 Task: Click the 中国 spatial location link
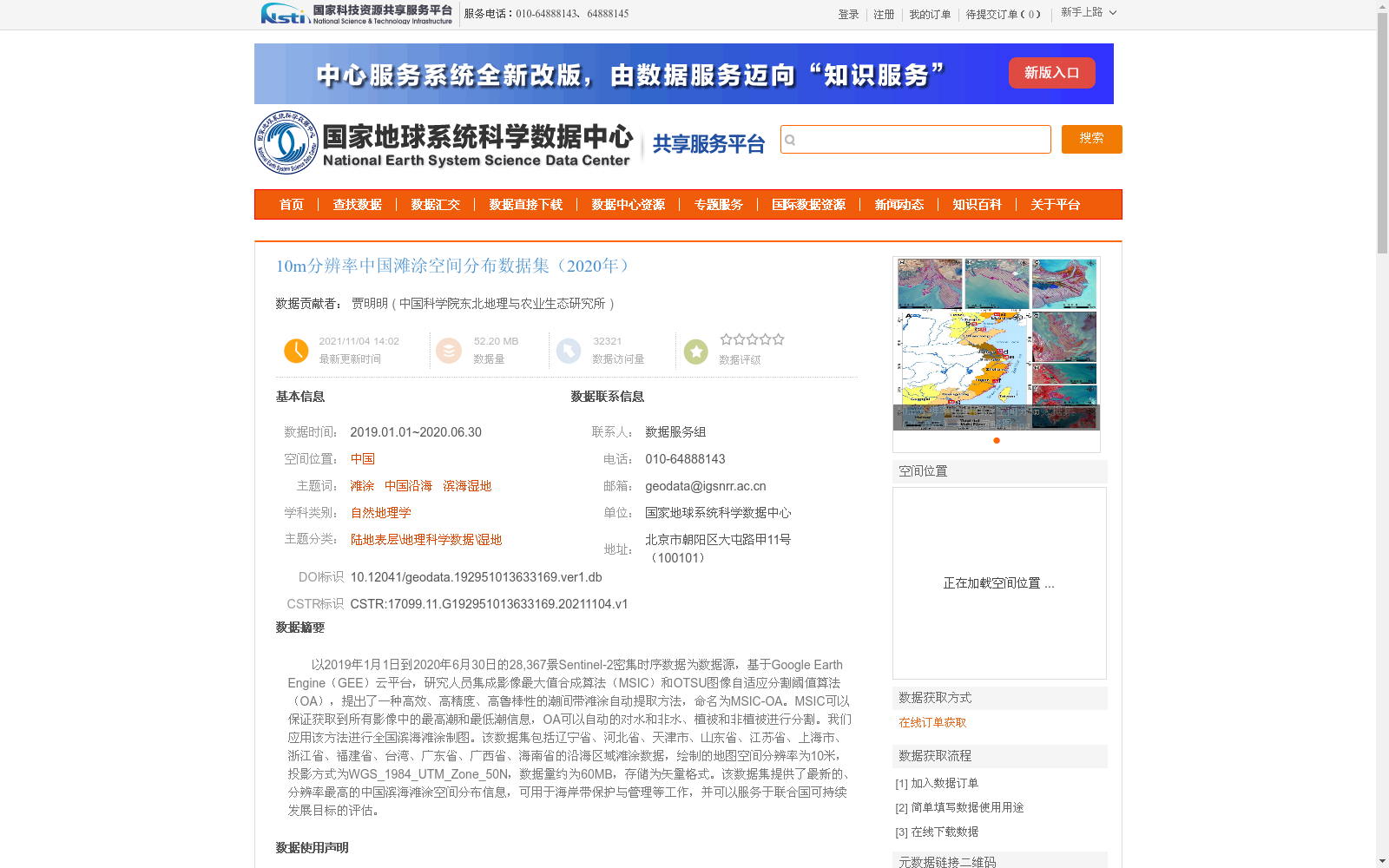[363, 459]
